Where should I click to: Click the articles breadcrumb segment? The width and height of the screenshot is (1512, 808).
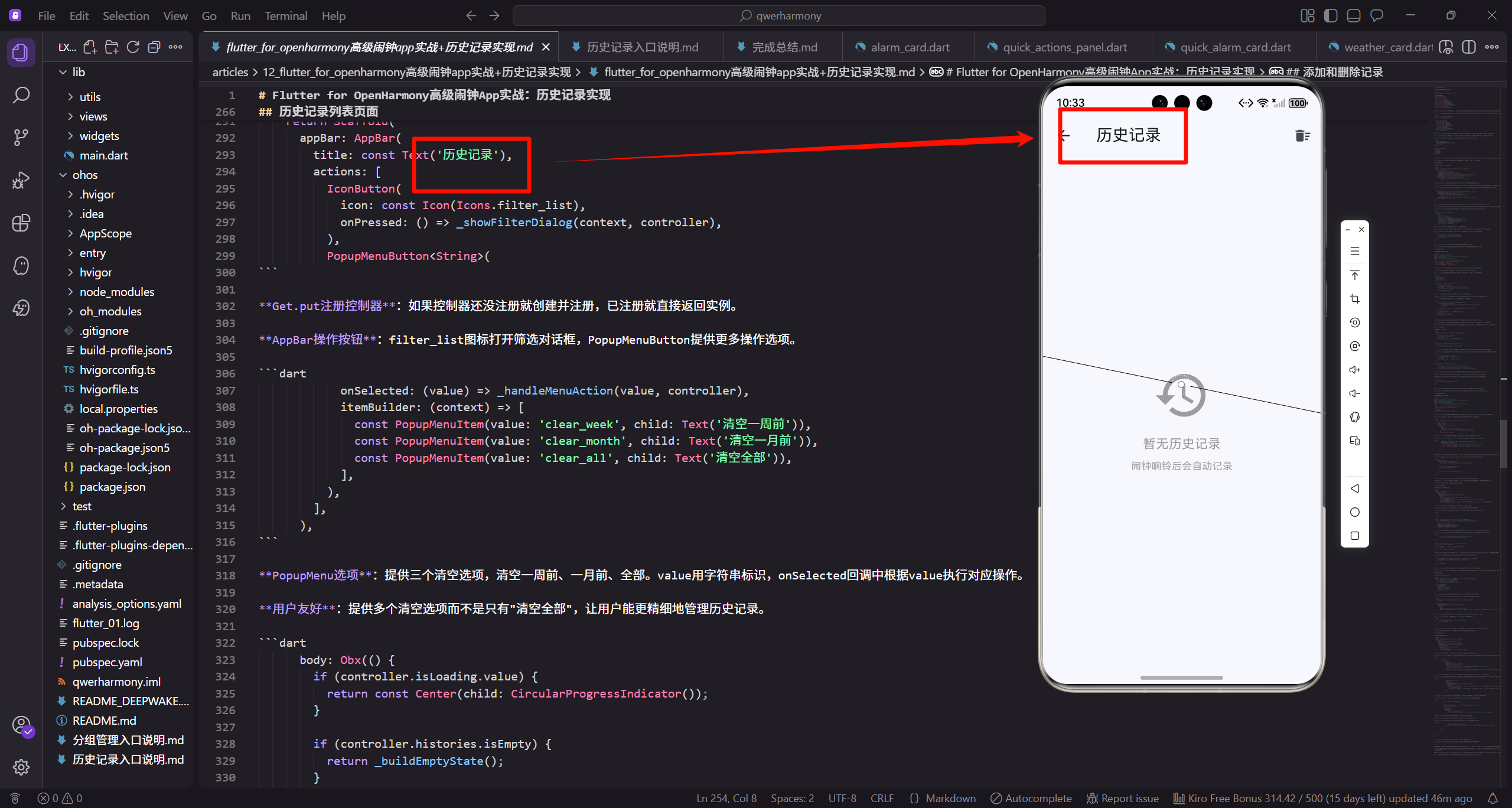pos(230,72)
